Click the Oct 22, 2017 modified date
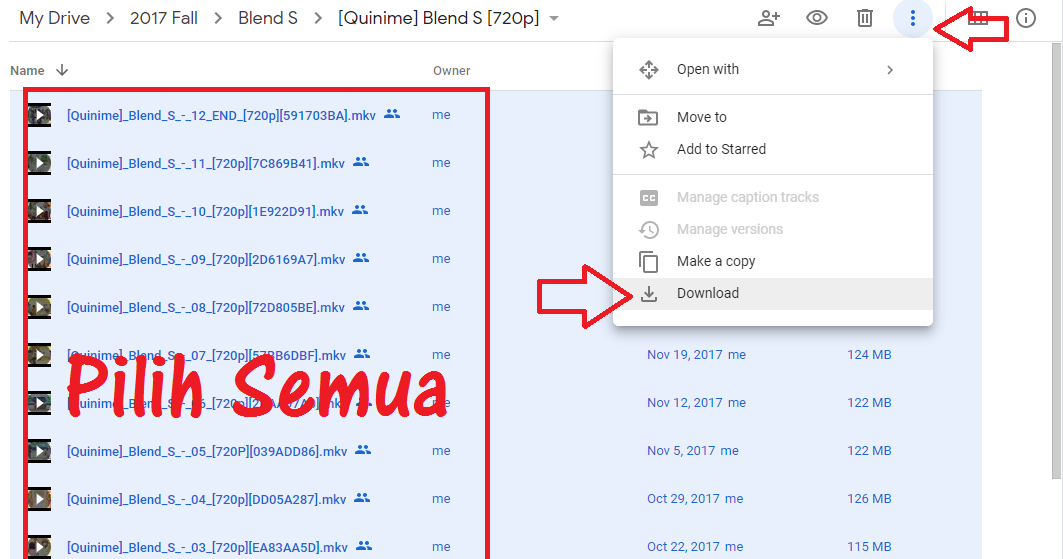This screenshot has width=1063, height=559. click(683, 547)
